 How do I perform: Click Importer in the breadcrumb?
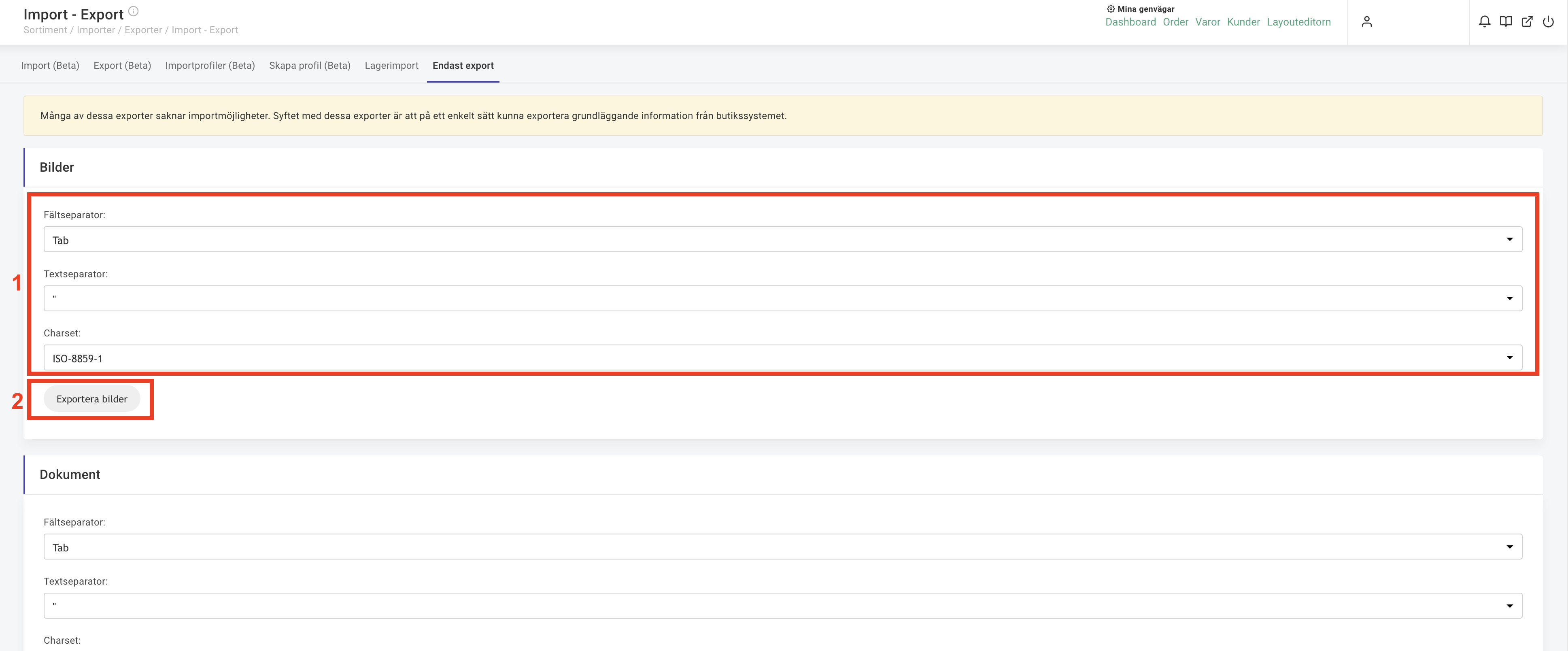coord(96,30)
